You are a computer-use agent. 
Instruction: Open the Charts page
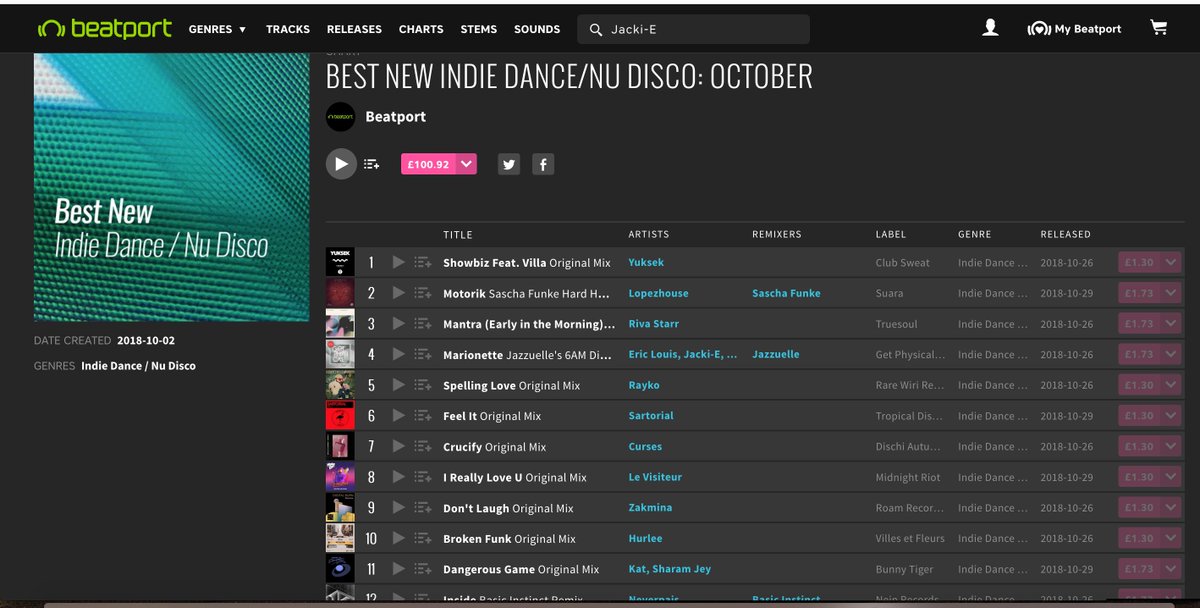421,29
